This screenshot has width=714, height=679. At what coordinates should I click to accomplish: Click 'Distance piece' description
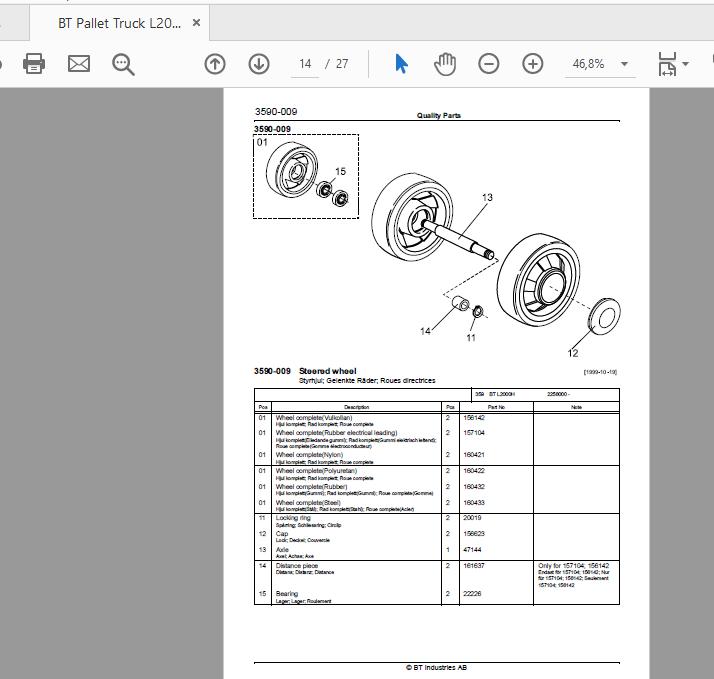297,565
